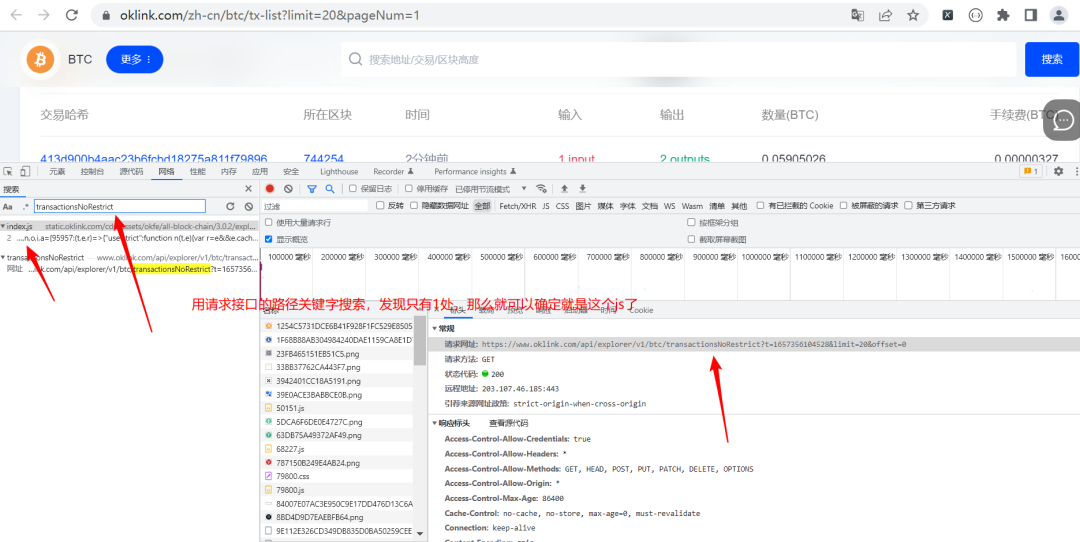Toggle regular expression option in search panel
Screen dimensions: 1080x542
tap(25, 207)
